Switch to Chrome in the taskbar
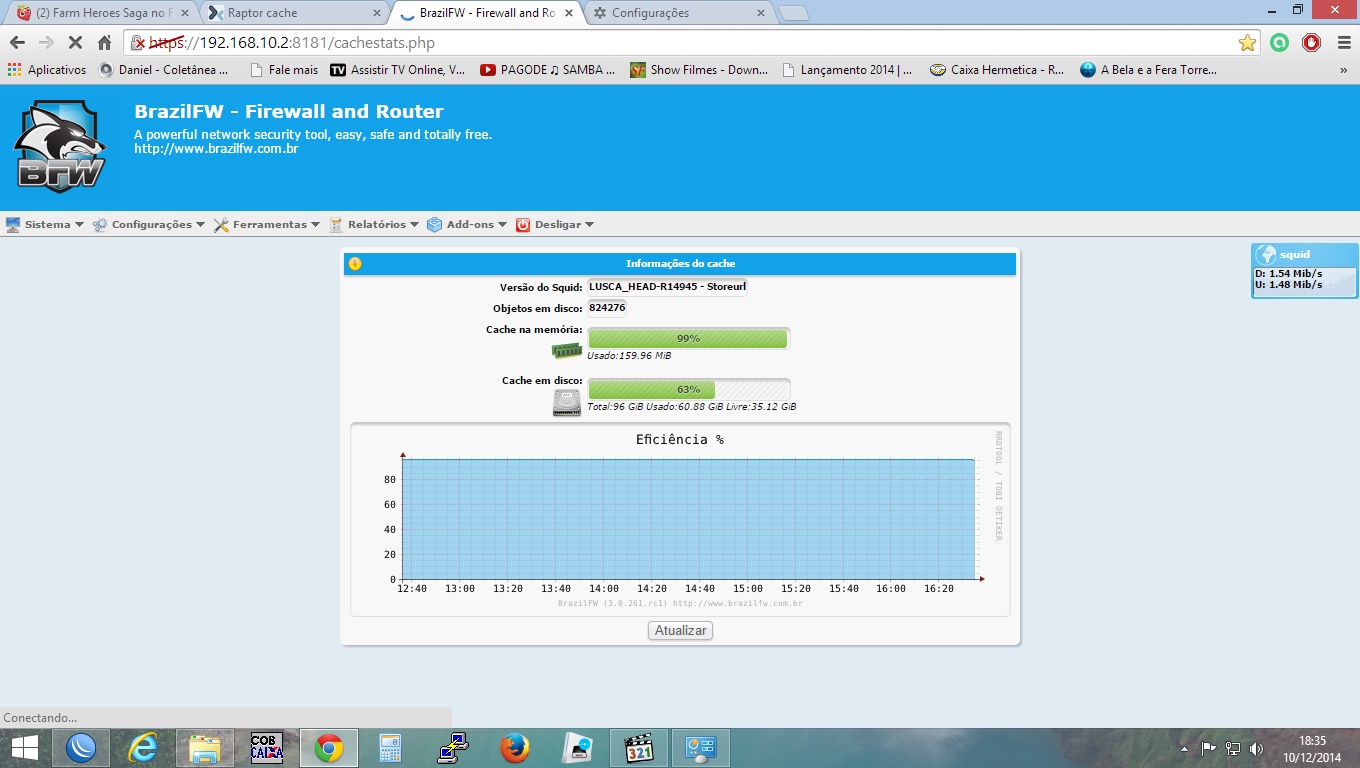 328,748
